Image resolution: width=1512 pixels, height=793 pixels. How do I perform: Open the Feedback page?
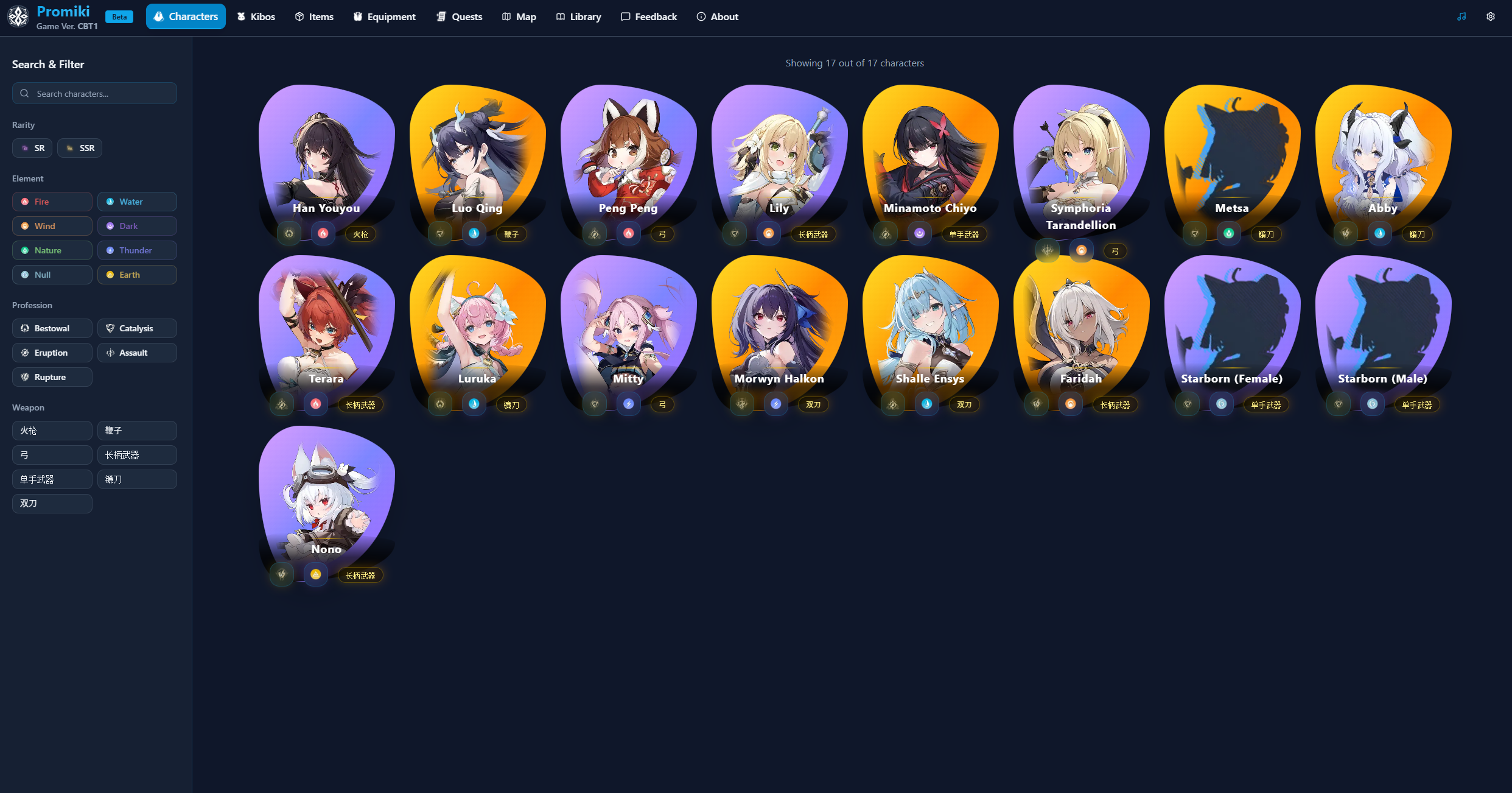coord(649,16)
